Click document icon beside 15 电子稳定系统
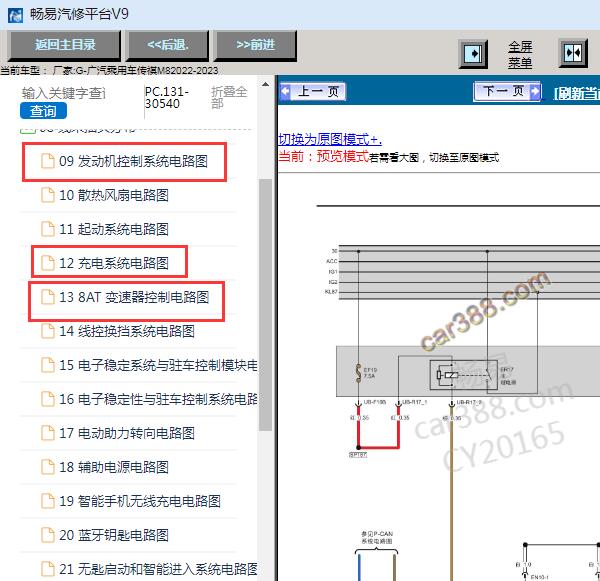Viewport: 600px width, 581px height. [47, 365]
